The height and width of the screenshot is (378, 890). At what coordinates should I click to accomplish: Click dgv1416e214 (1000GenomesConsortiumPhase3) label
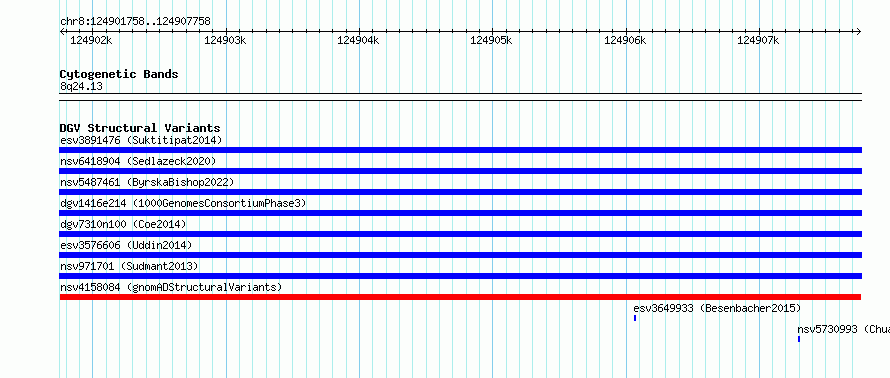click(x=183, y=203)
